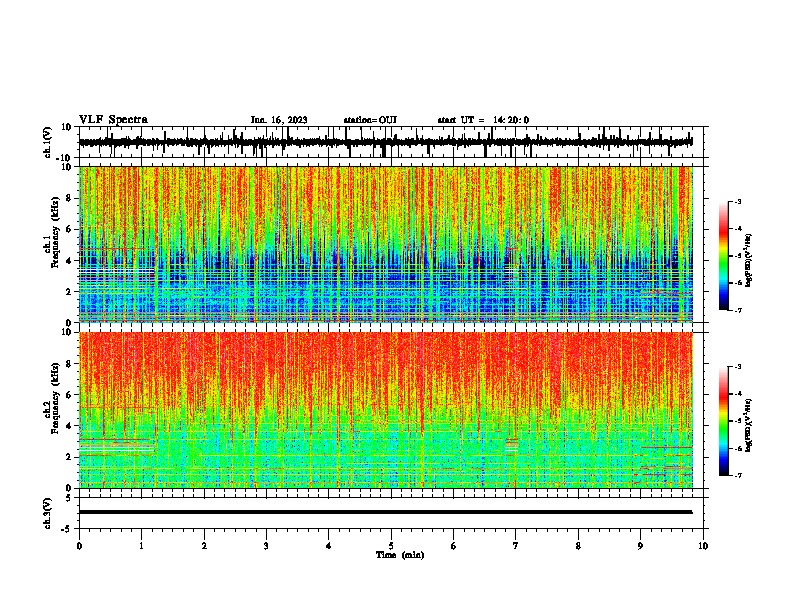This screenshot has height=612, width=792.
Task: Click the "ch.1(V)" waveform axis label
Action: 48,142
